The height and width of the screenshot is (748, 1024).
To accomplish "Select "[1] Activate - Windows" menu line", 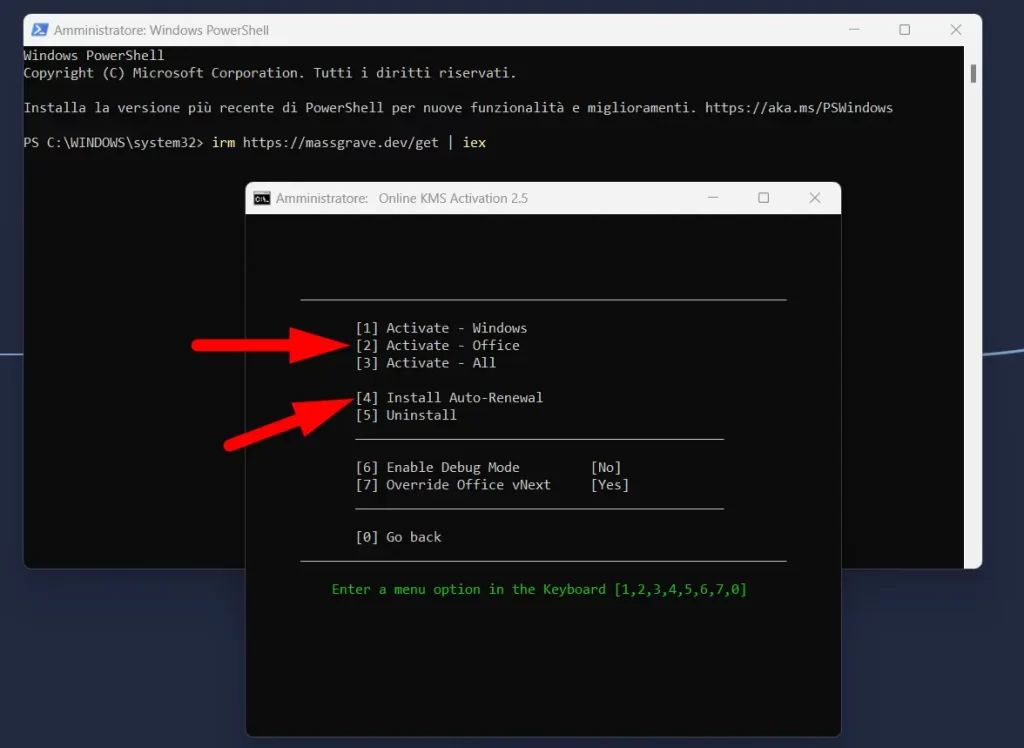I will point(441,328).
